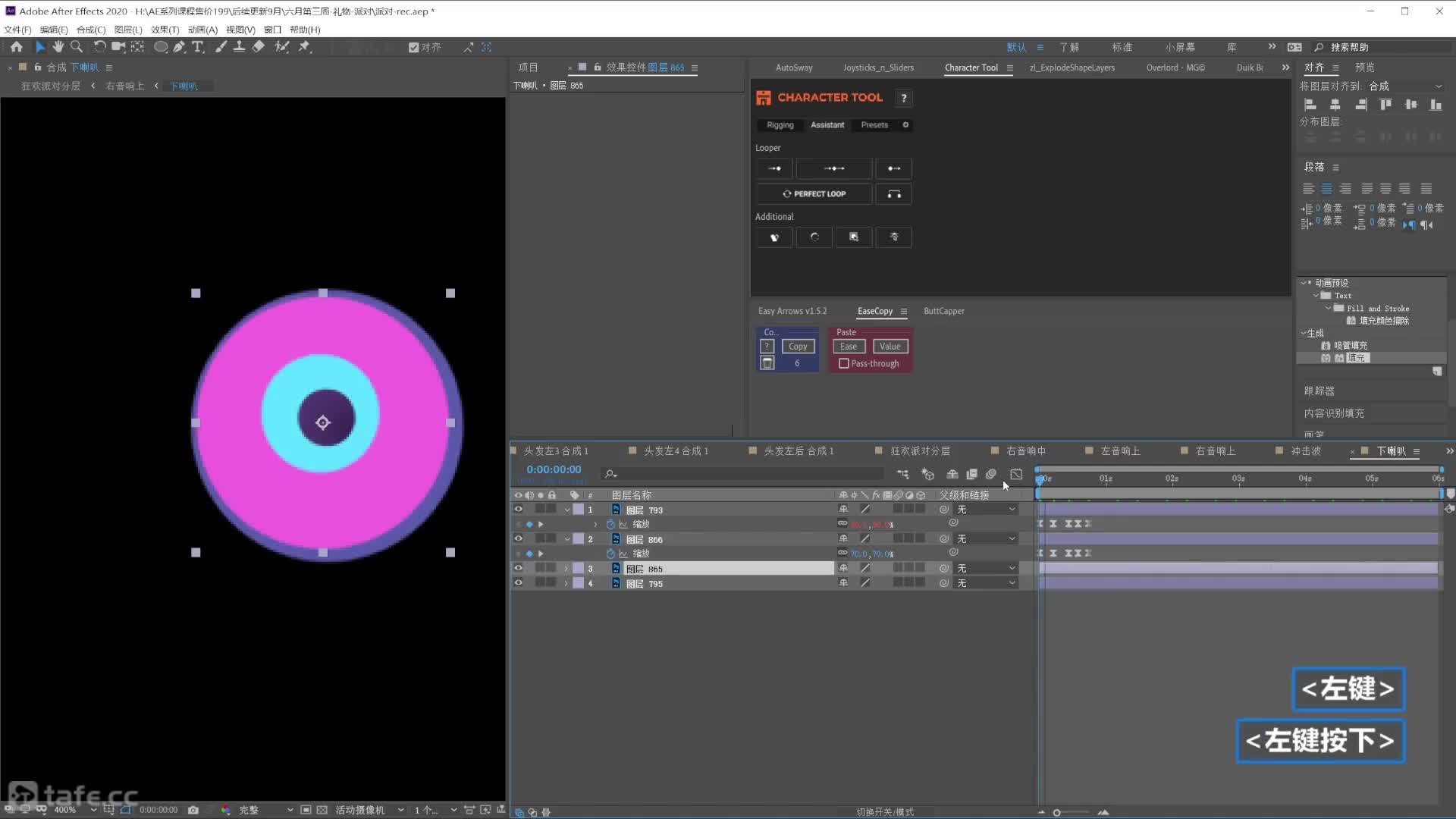The width and height of the screenshot is (1456, 819).
Task: Select the Type text tool
Action: tap(198, 47)
